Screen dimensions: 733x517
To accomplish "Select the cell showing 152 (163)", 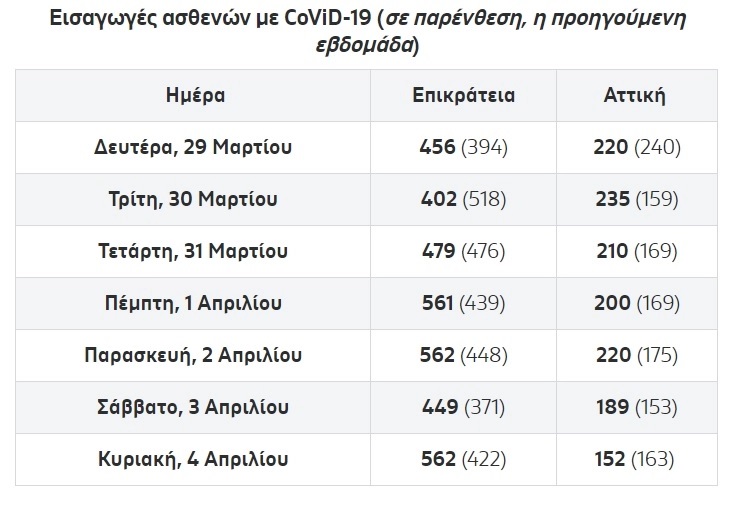I will [x=636, y=459].
